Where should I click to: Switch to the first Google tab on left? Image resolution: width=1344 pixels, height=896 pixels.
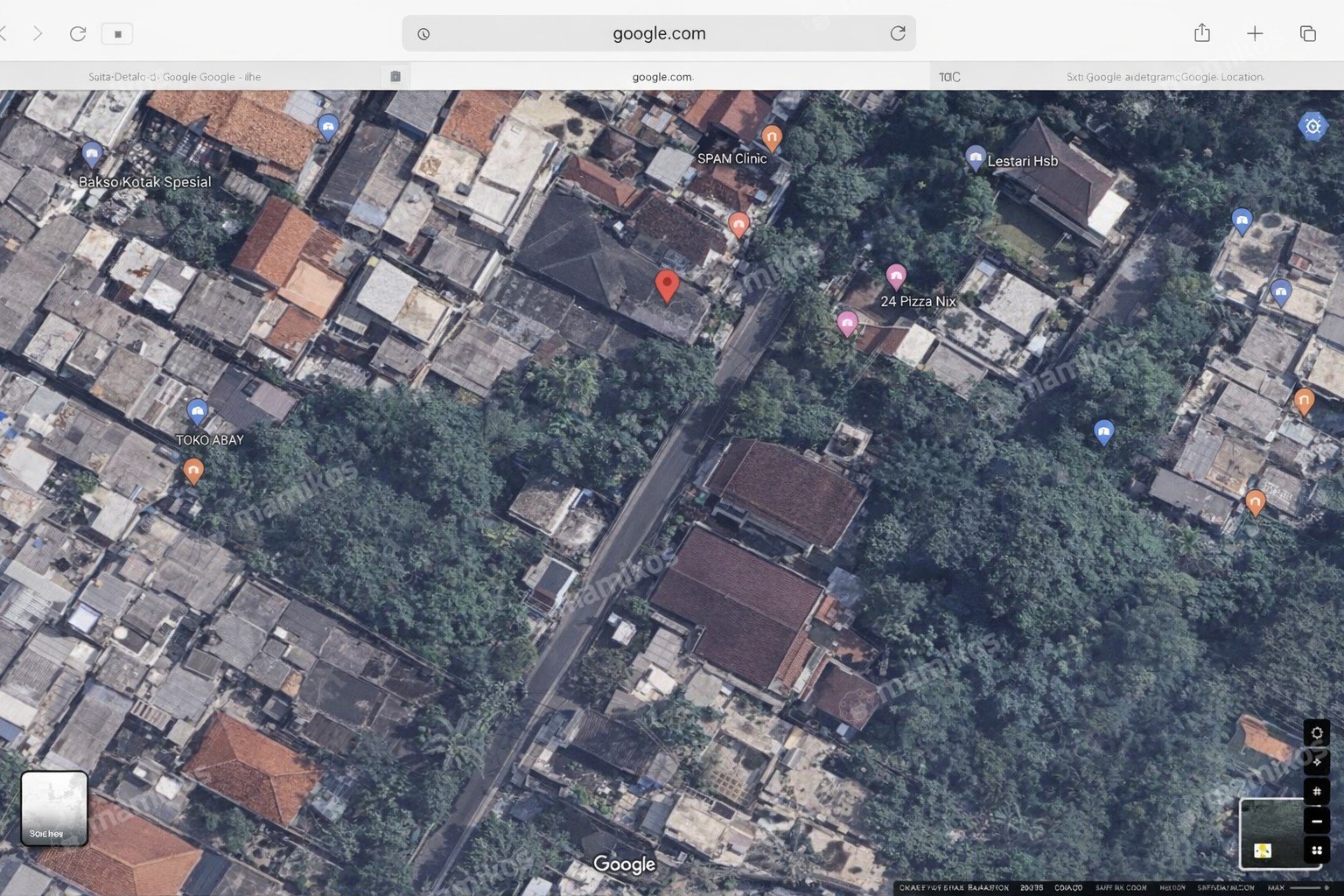tap(175, 77)
